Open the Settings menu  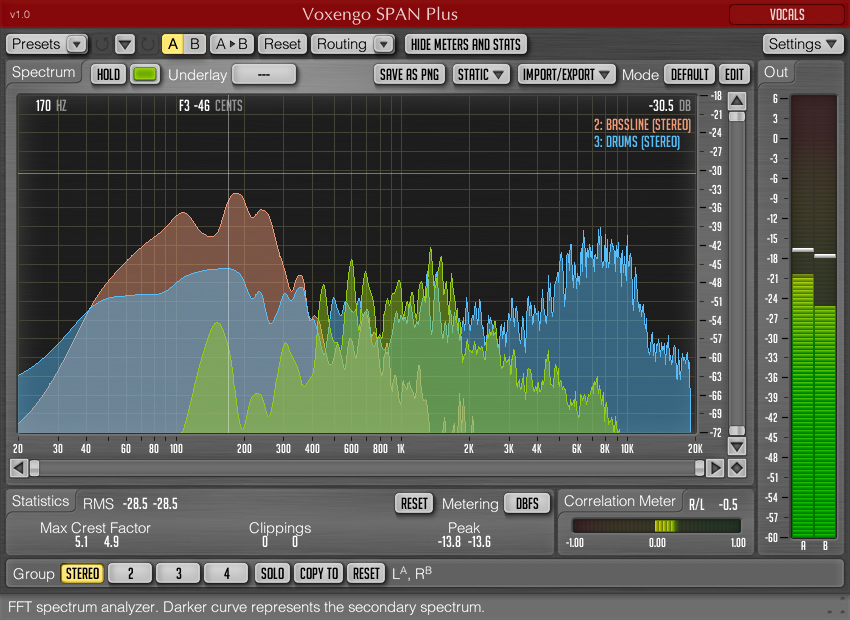pos(802,44)
